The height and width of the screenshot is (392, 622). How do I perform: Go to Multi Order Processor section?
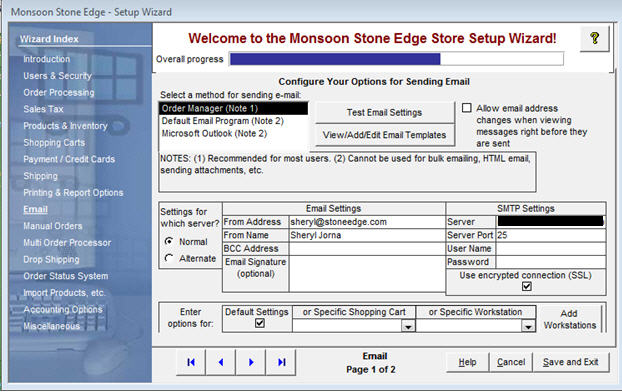pyautogui.click(x=67, y=242)
